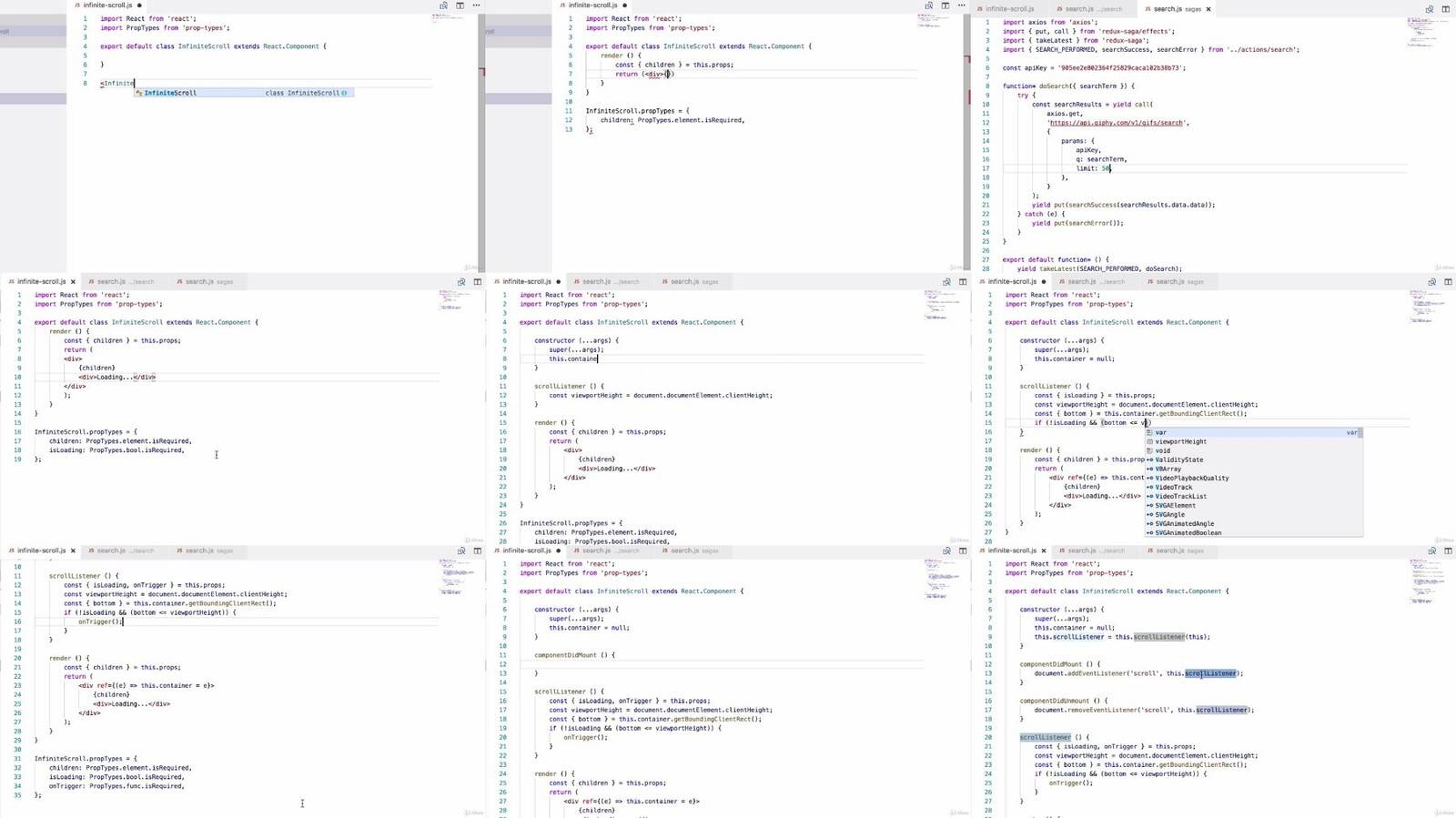Click Split Editor icon in axios sagas frame

(x=1446, y=9)
